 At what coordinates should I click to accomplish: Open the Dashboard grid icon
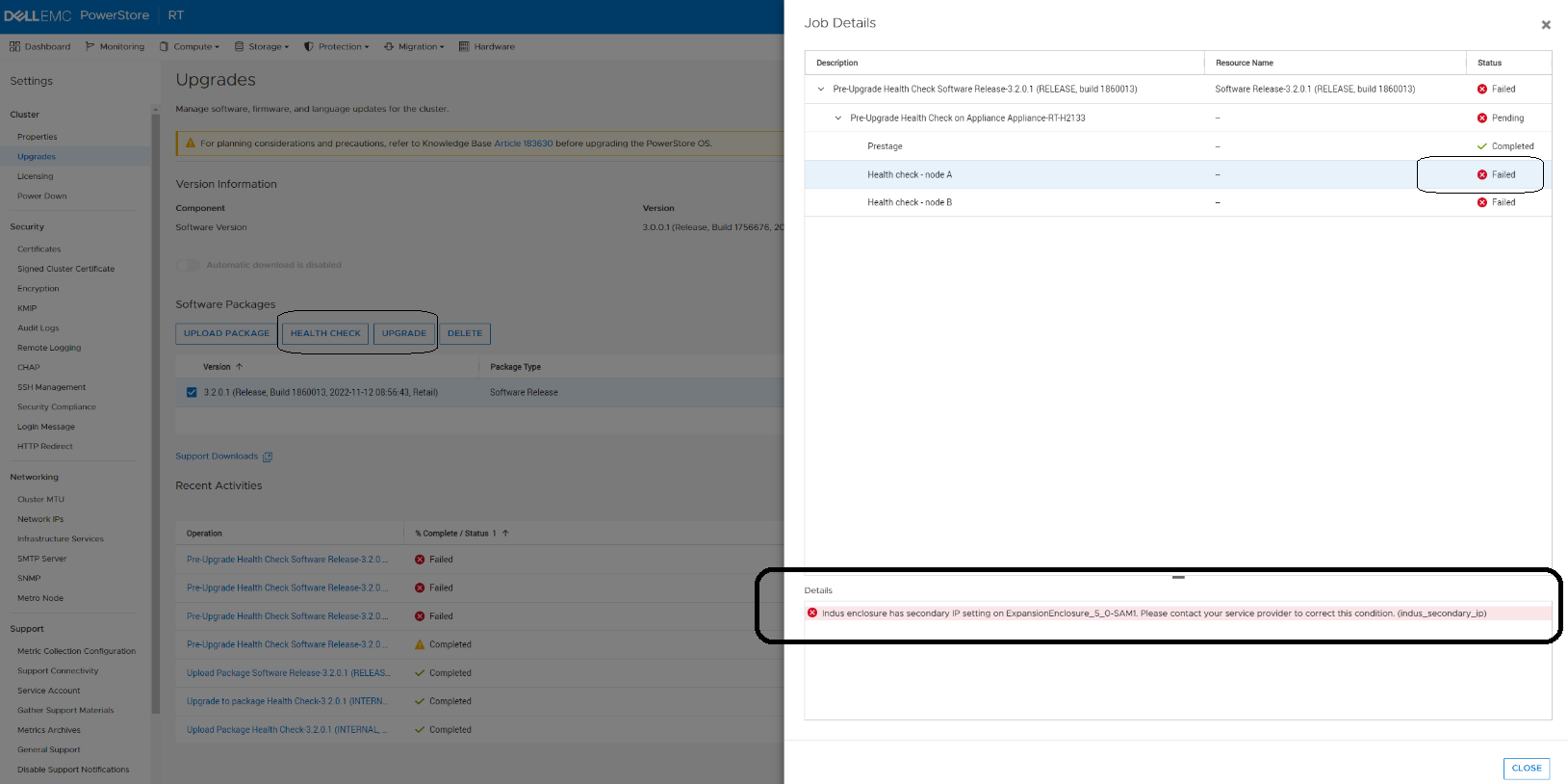(x=14, y=46)
